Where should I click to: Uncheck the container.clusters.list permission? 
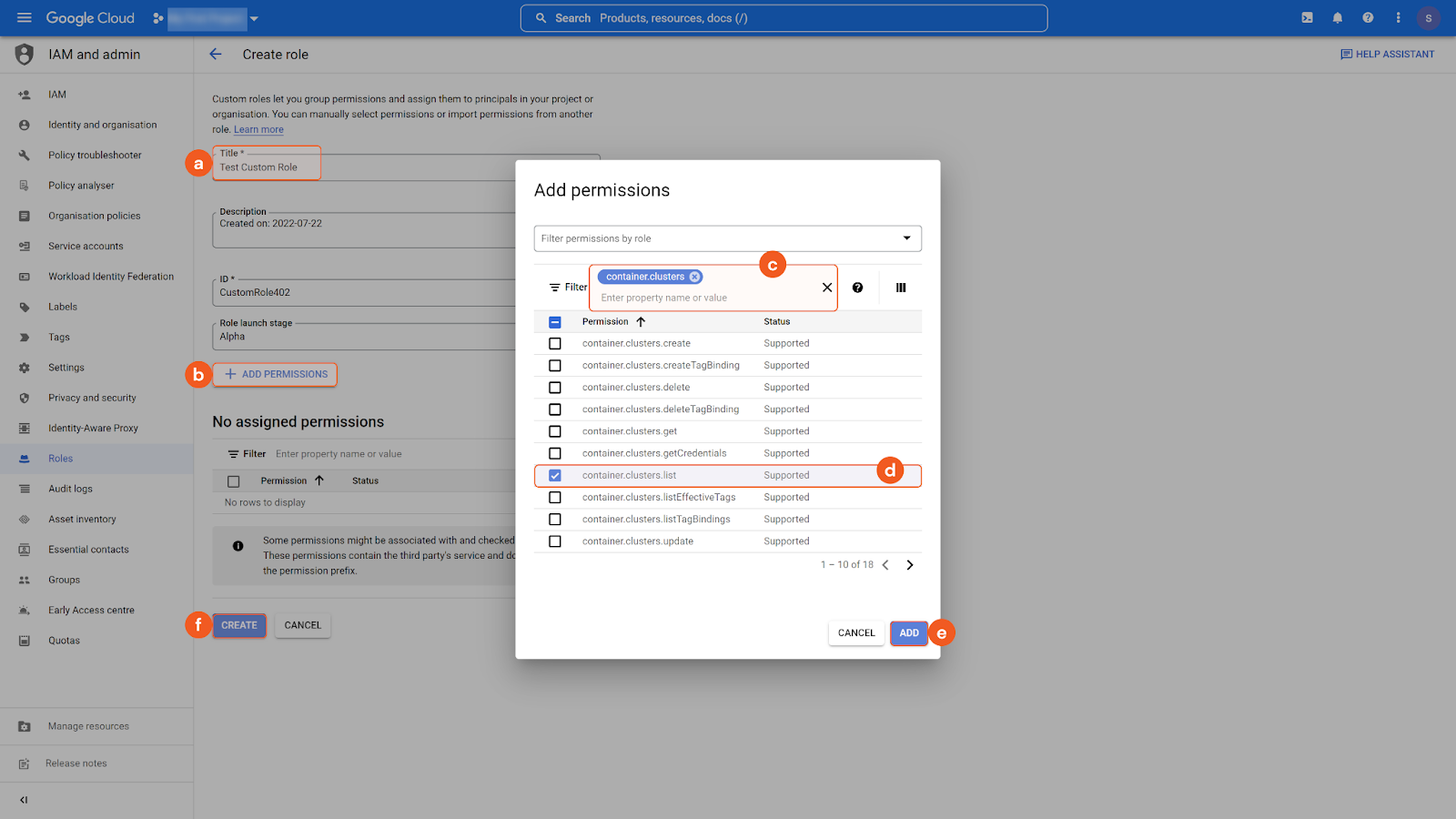pos(555,476)
